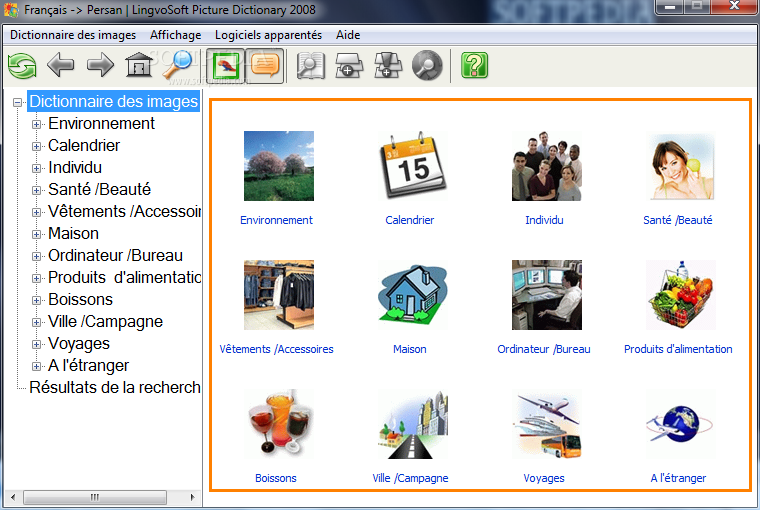Click the A l'étranger link label

click(678, 478)
